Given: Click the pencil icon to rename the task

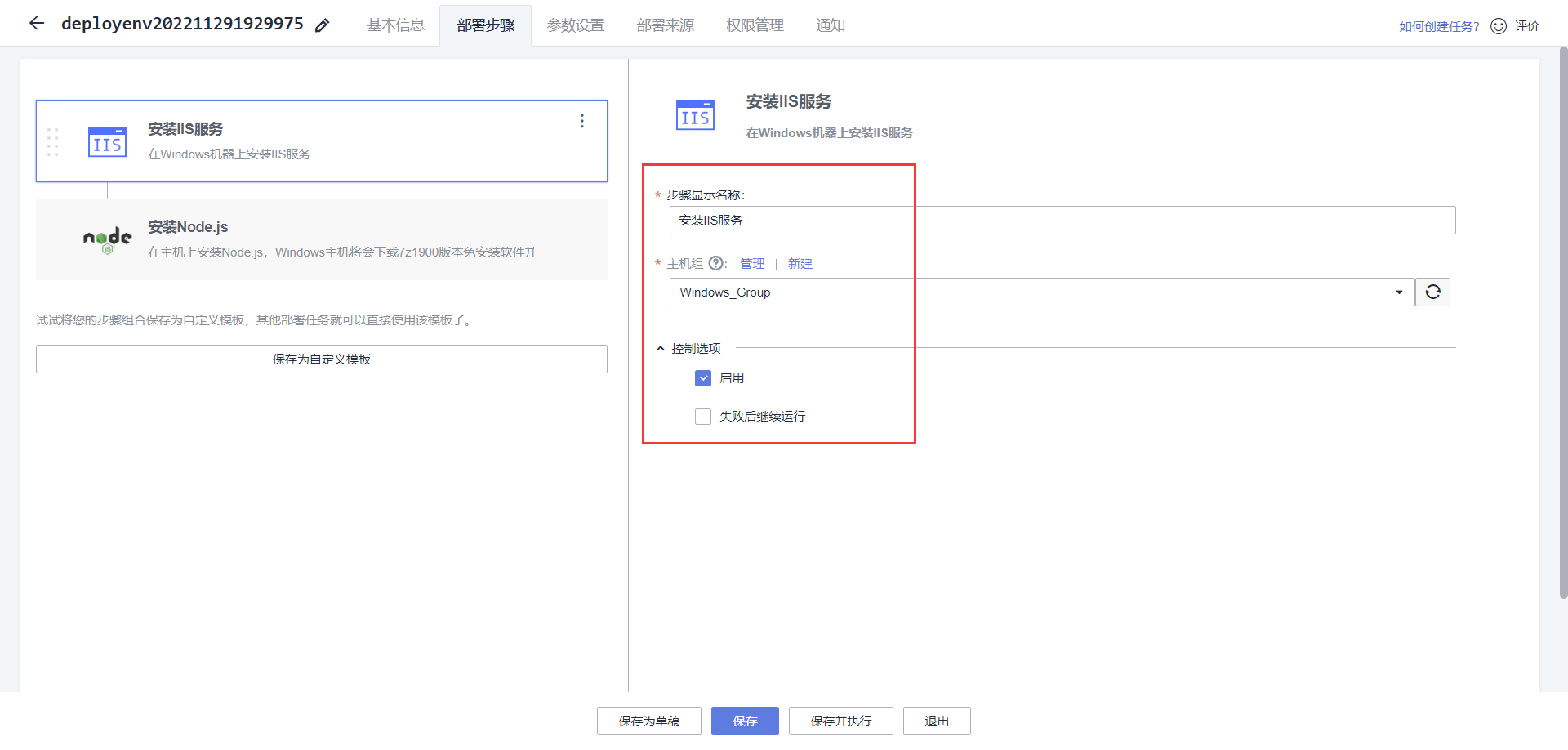Looking at the screenshot, I should (x=322, y=25).
